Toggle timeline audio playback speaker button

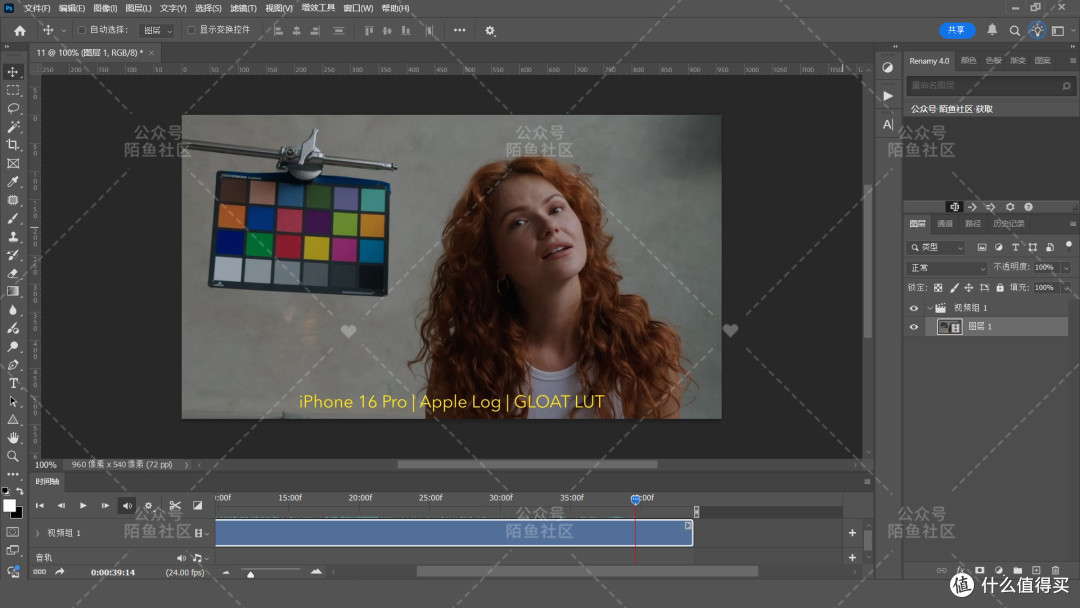[127, 505]
